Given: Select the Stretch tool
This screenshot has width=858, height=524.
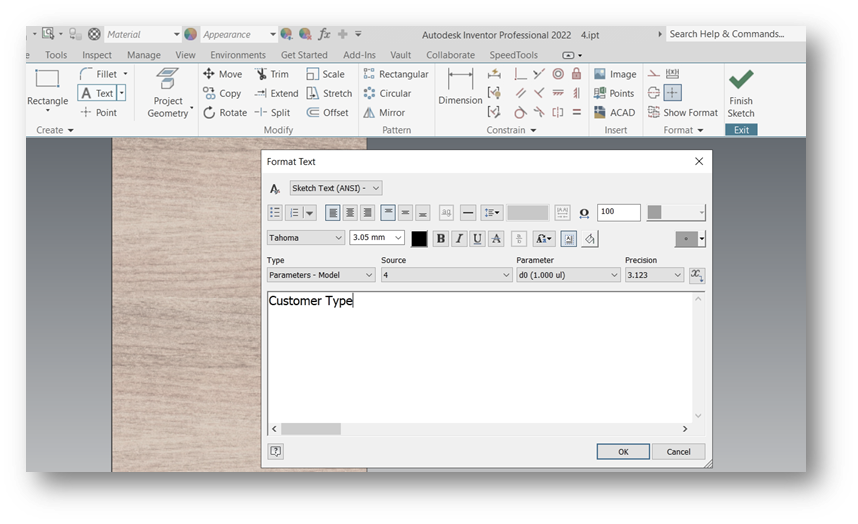Looking at the screenshot, I should pos(329,93).
